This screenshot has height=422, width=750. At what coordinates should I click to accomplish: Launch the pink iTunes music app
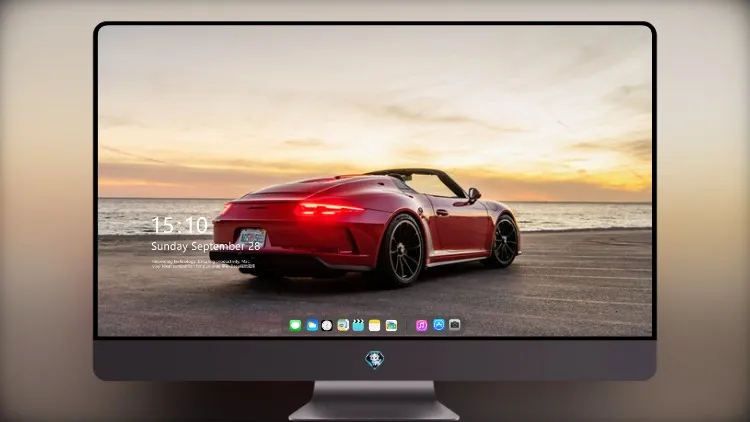(x=421, y=325)
